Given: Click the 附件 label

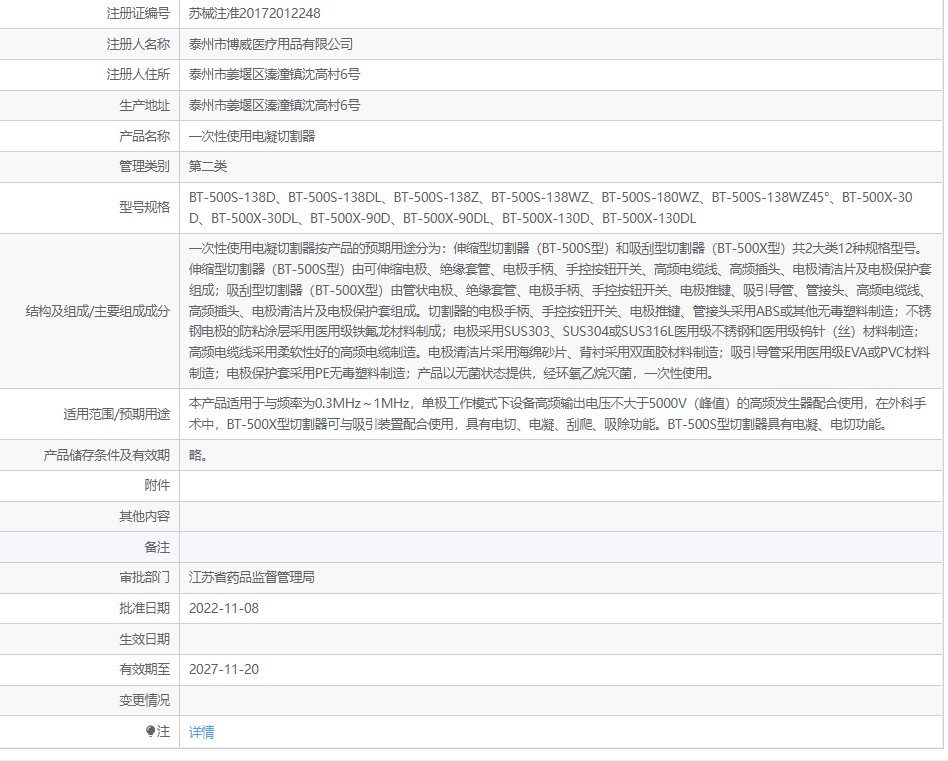Looking at the screenshot, I should click(157, 485).
